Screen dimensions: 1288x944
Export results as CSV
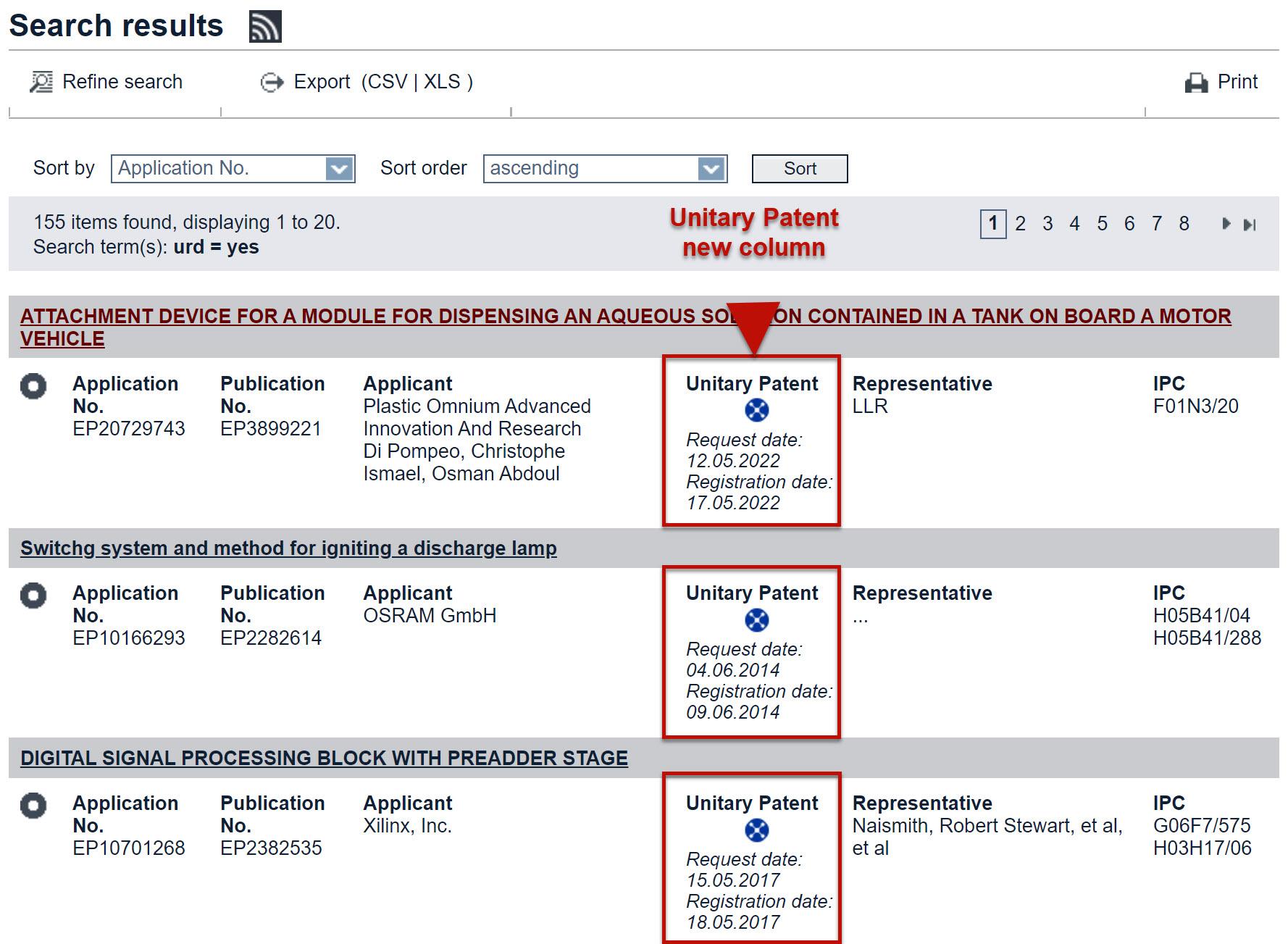pos(390,81)
